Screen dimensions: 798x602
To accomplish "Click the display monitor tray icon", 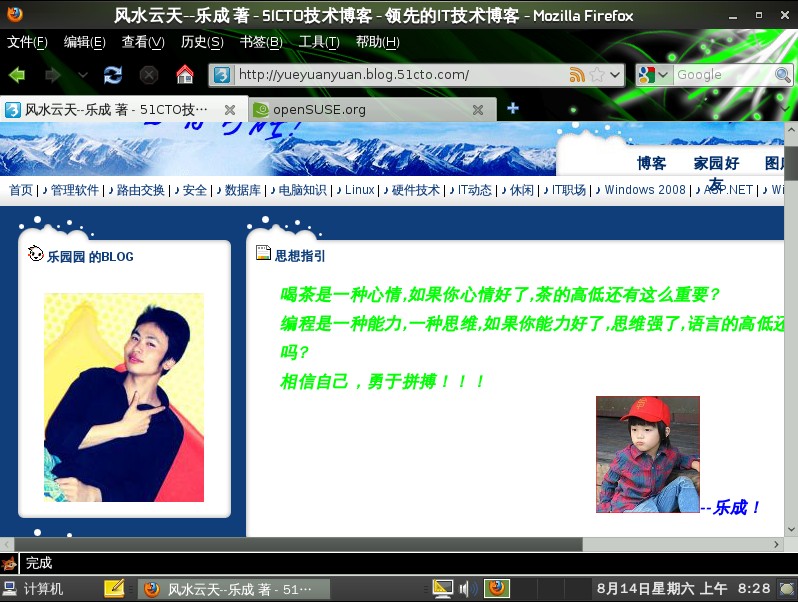I will (442, 589).
